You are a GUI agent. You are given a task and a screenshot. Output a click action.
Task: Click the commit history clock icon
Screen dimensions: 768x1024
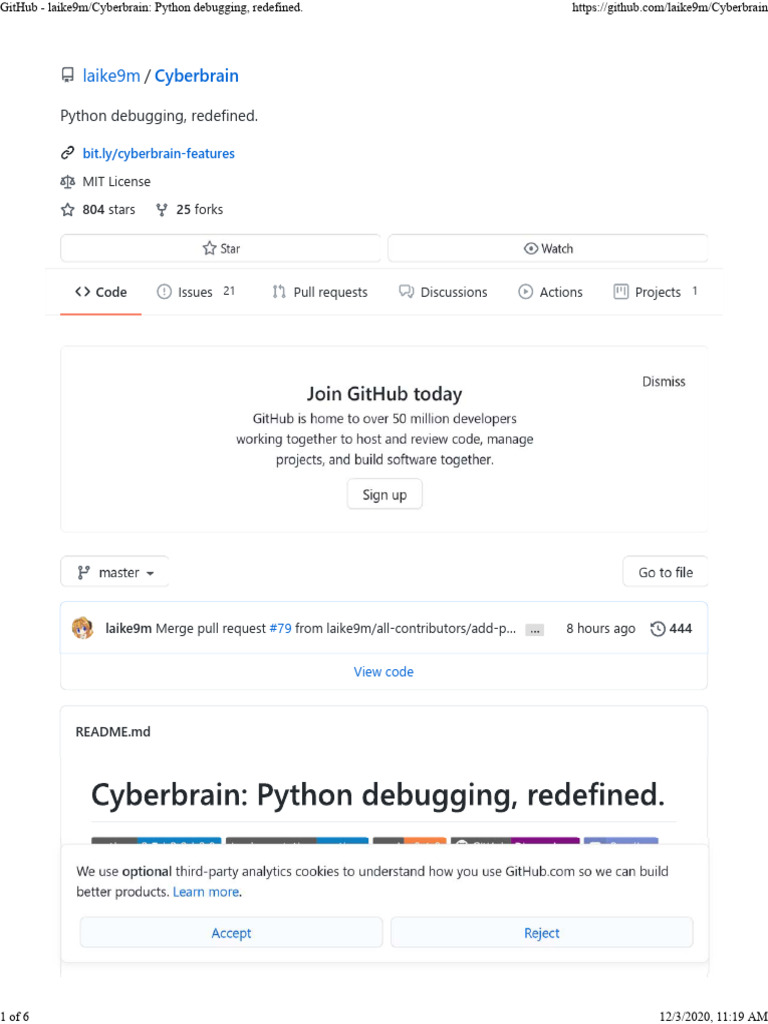(x=657, y=629)
